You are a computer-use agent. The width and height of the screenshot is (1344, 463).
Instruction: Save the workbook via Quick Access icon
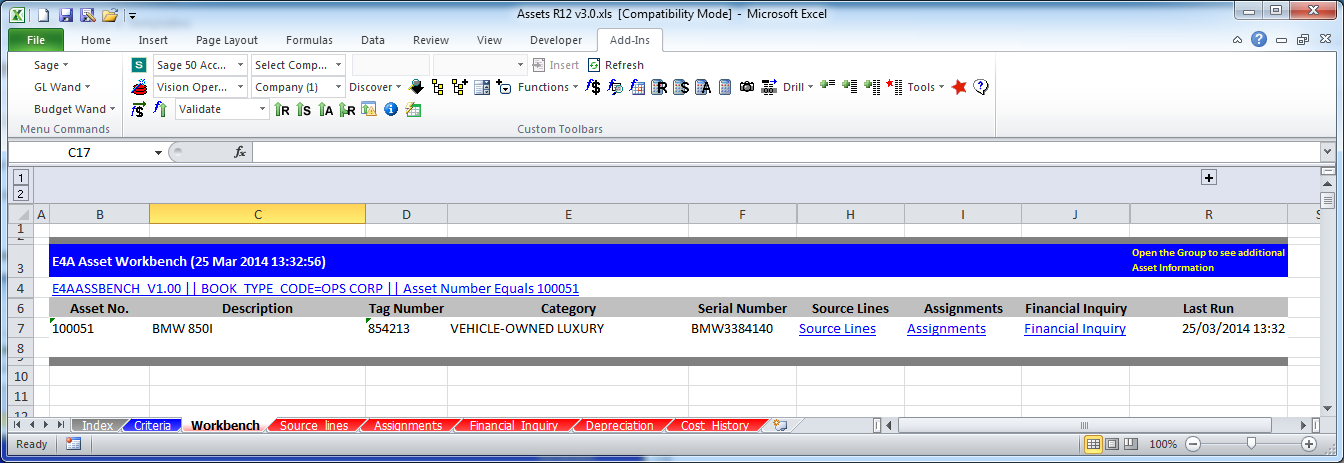66,15
